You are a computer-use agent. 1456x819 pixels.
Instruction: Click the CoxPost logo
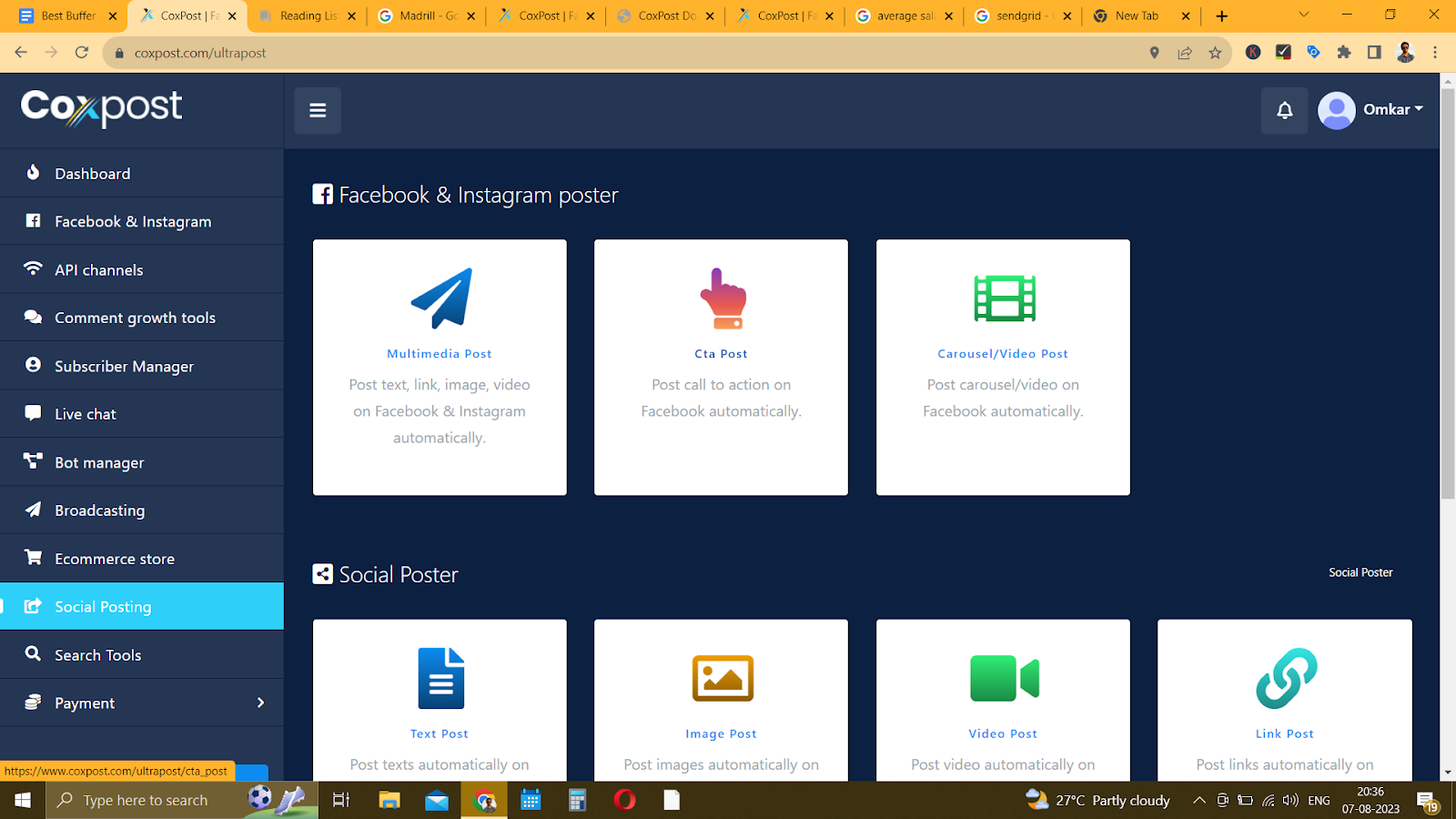(x=101, y=108)
